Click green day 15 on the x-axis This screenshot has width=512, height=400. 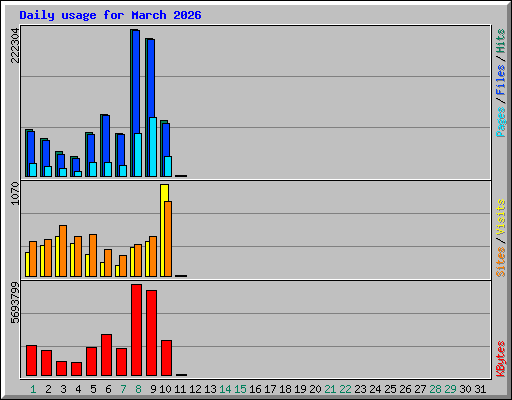(x=240, y=389)
